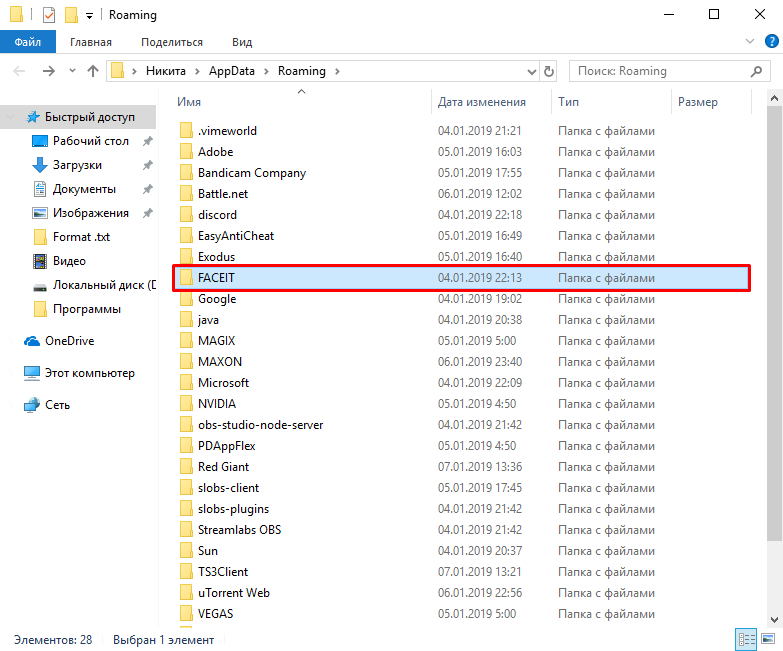Viewport: 783px width, 651px height.
Task: Open the quick access toolbar customize dropdown
Action: click(89, 16)
